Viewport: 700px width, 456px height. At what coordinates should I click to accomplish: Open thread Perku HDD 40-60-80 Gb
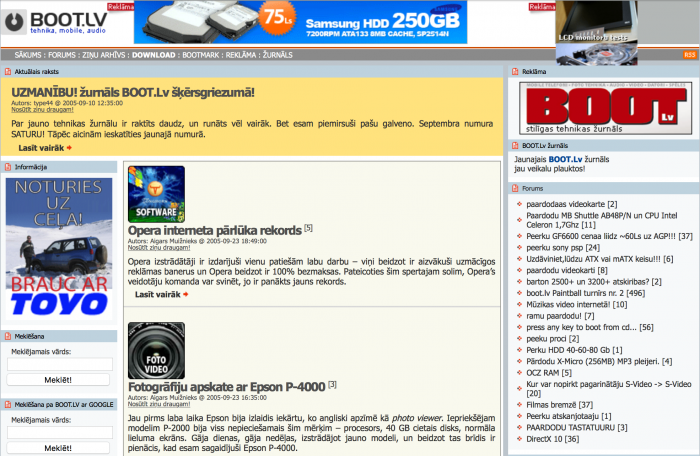[574, 350]
